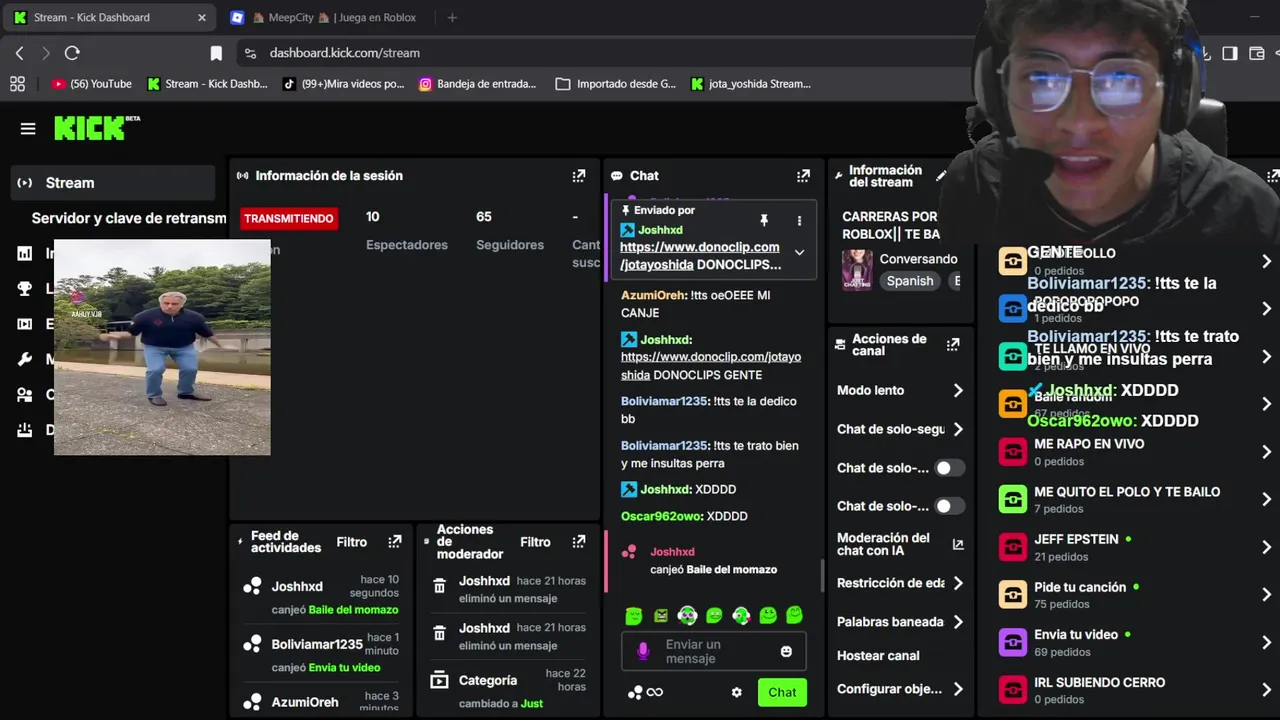Toggle the first Chat de solo switch

pos(948,468)
